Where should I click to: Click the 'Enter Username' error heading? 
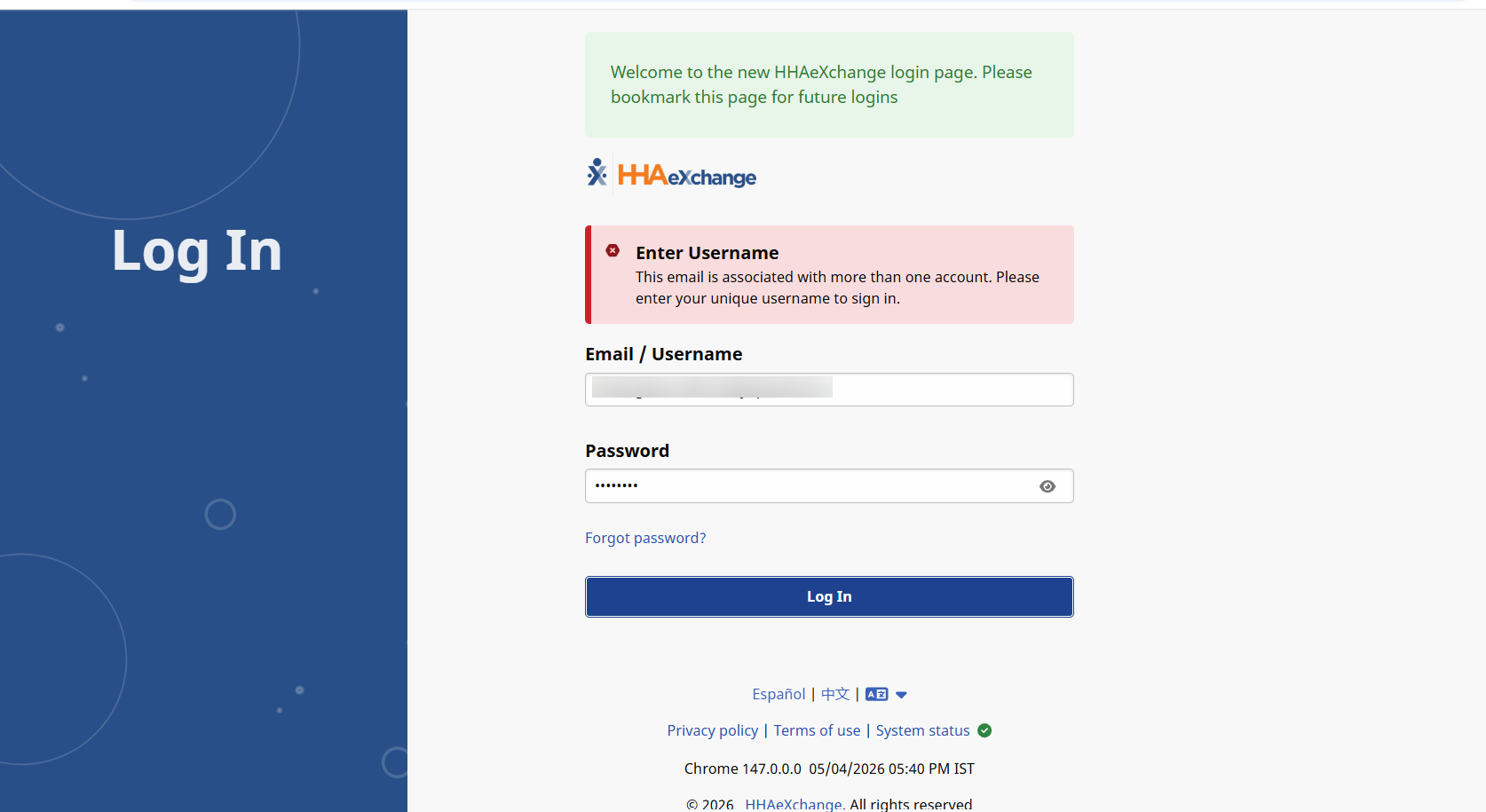(x=707, y=253)
